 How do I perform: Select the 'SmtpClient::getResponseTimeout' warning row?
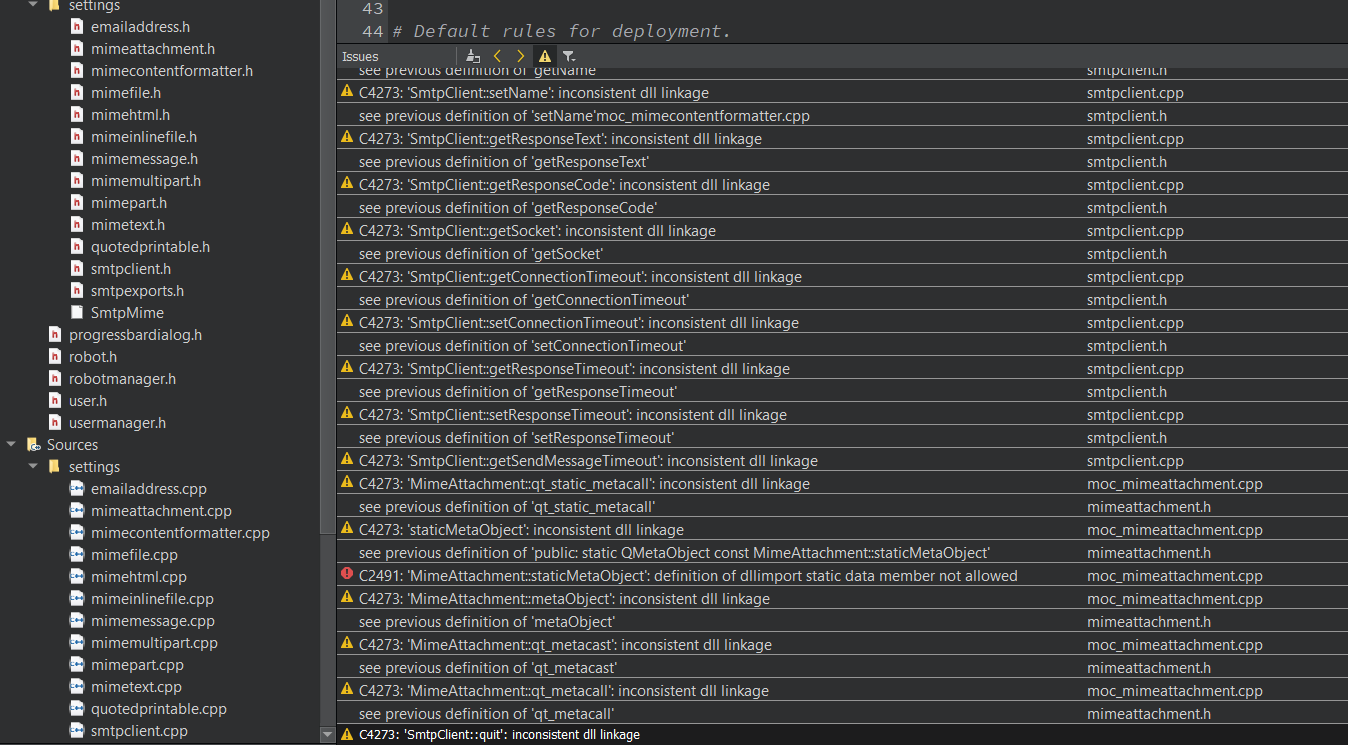(x=842, y=369)
